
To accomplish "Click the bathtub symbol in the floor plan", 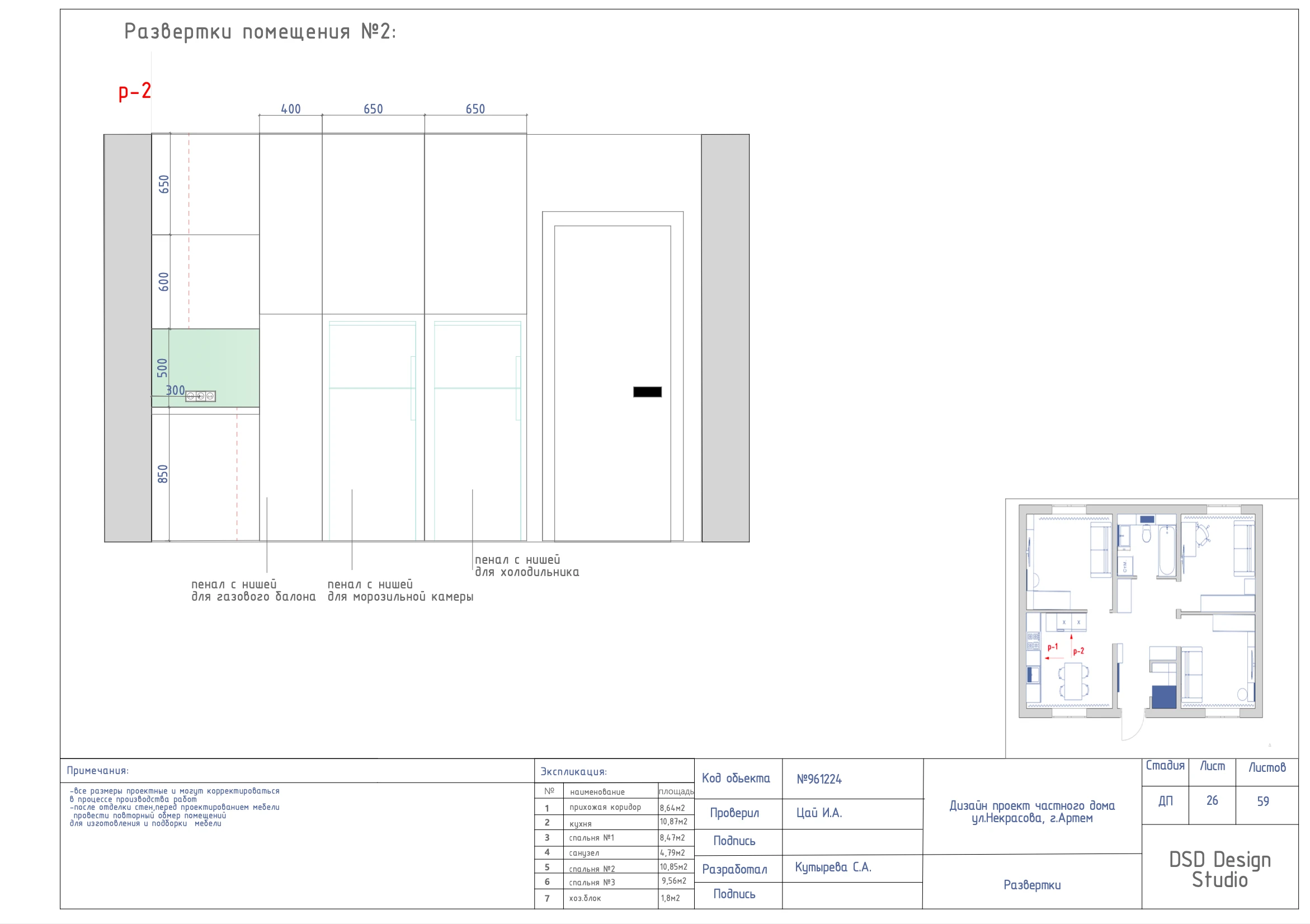I will coord(1167,550).
